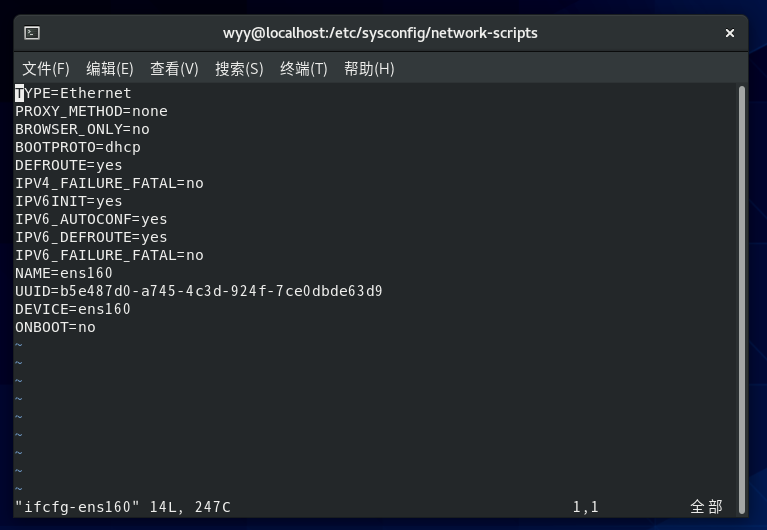767x530 pixels.
Task: Open the 查看(V) menu
Action: [x=174, y=69]
